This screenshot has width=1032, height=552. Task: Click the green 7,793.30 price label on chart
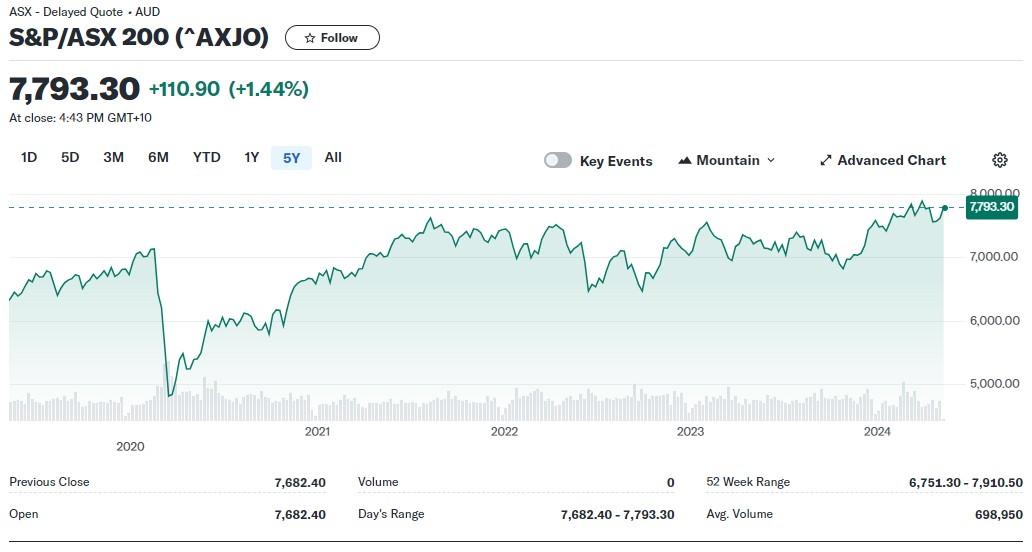(x=992, y=207)
